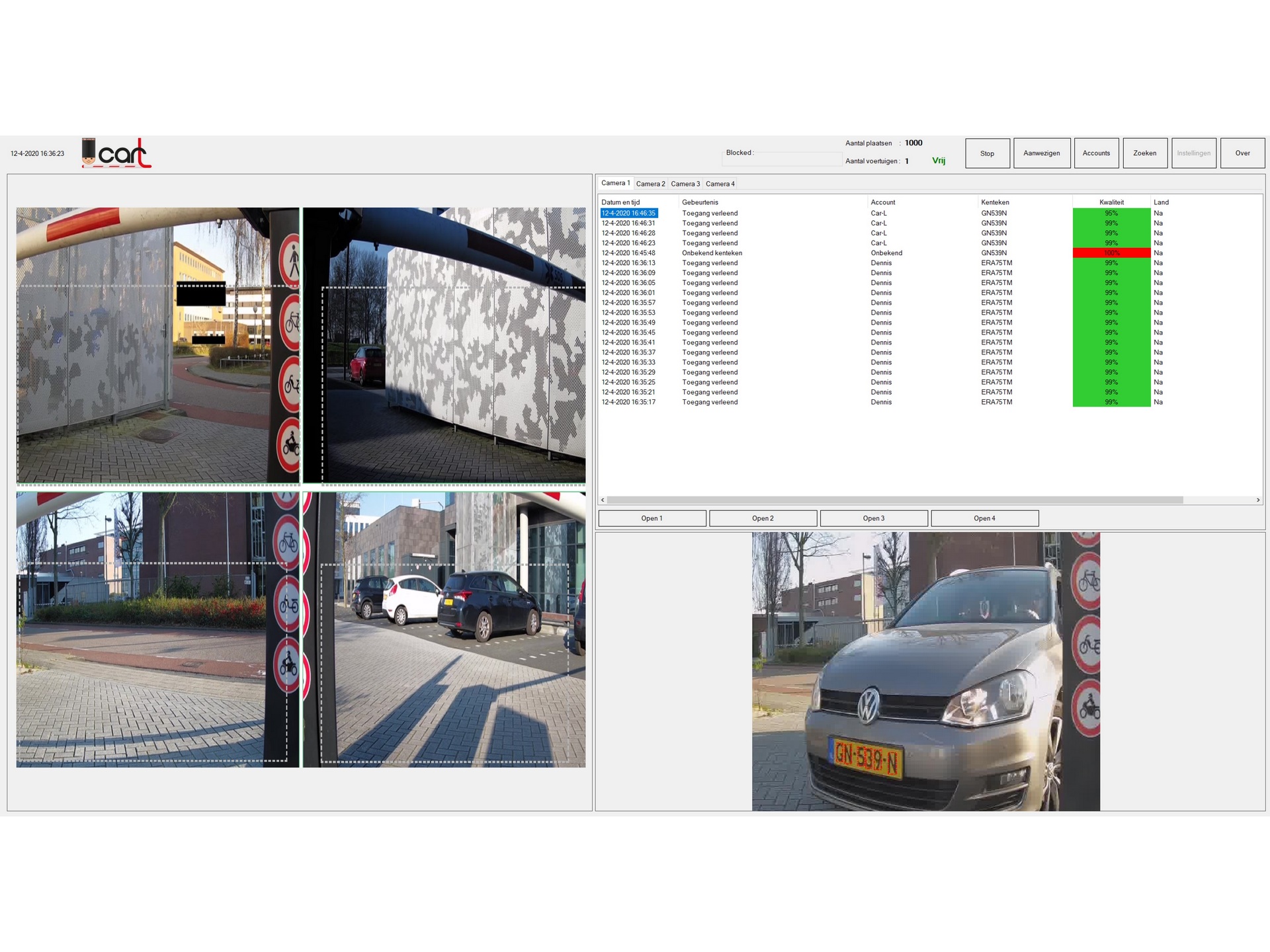Screen dimensions: 1270x952
Task: Select the top-left camera feed
Action: click(157, 345)
